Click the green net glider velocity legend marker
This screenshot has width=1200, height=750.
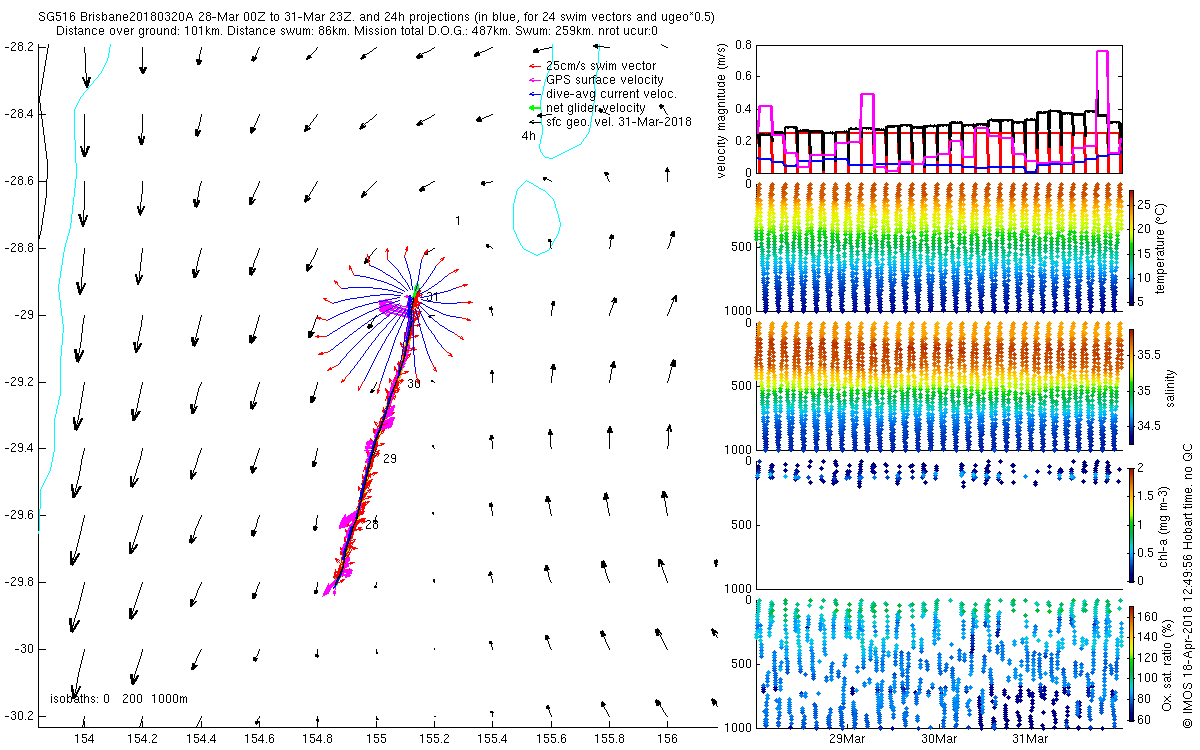coord(536,107)
